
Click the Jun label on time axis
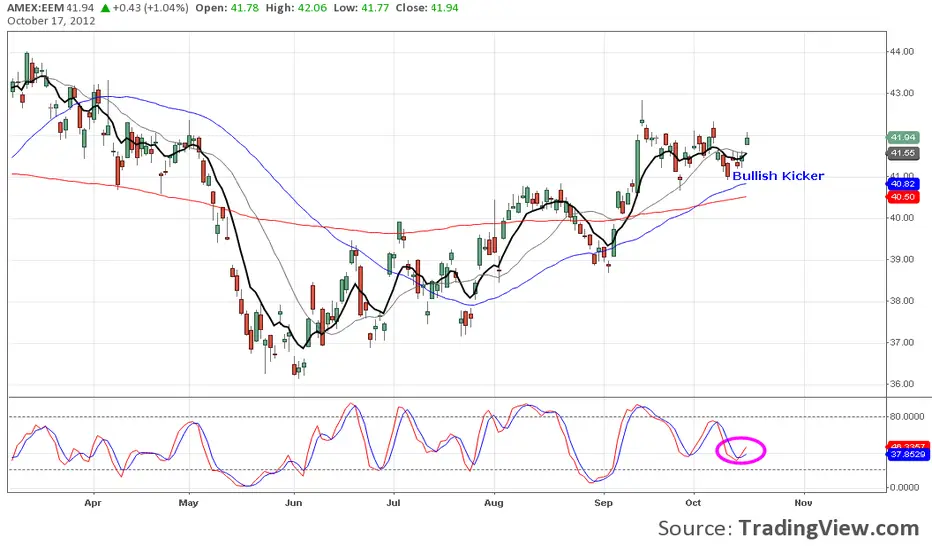294,503
